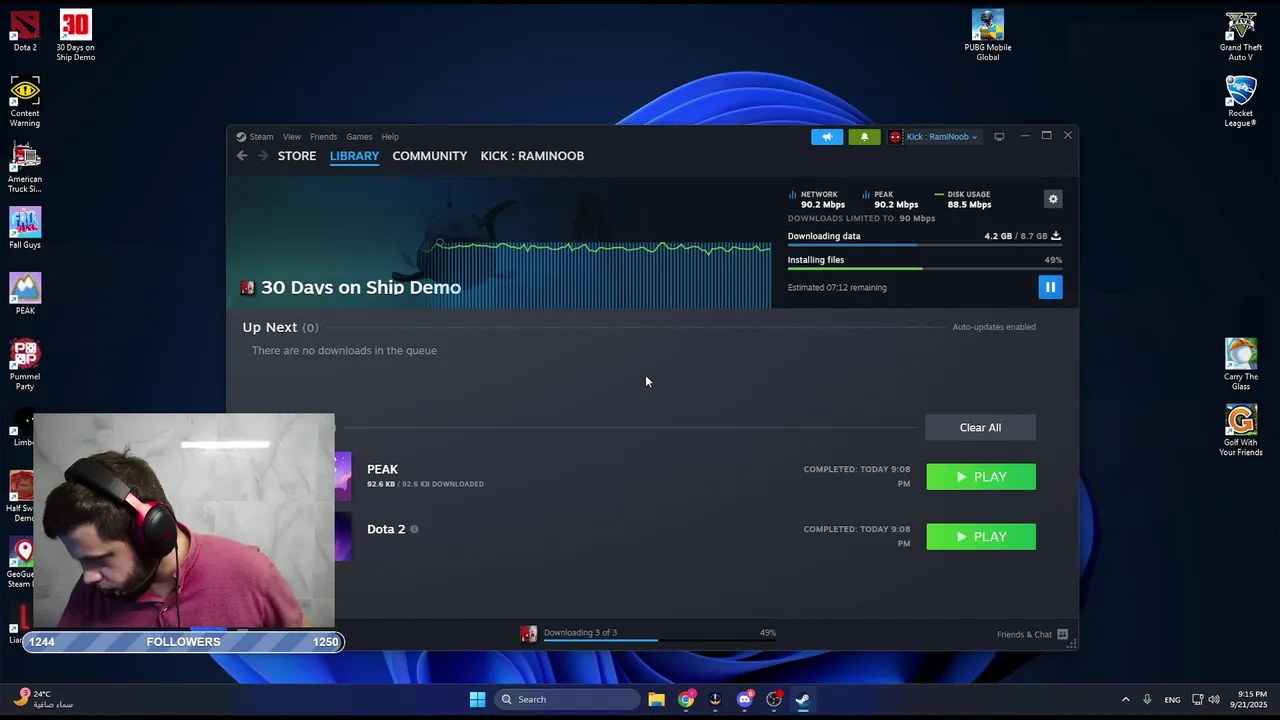Click the PEAK desktop shortcut

[25, 295]
